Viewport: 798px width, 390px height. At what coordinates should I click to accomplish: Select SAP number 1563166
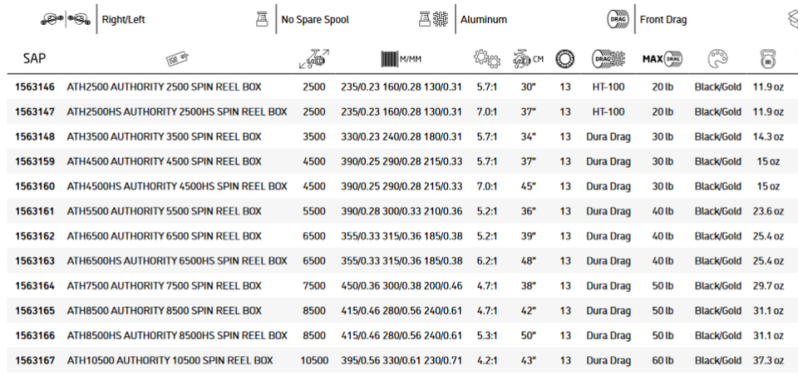point(35,336)
